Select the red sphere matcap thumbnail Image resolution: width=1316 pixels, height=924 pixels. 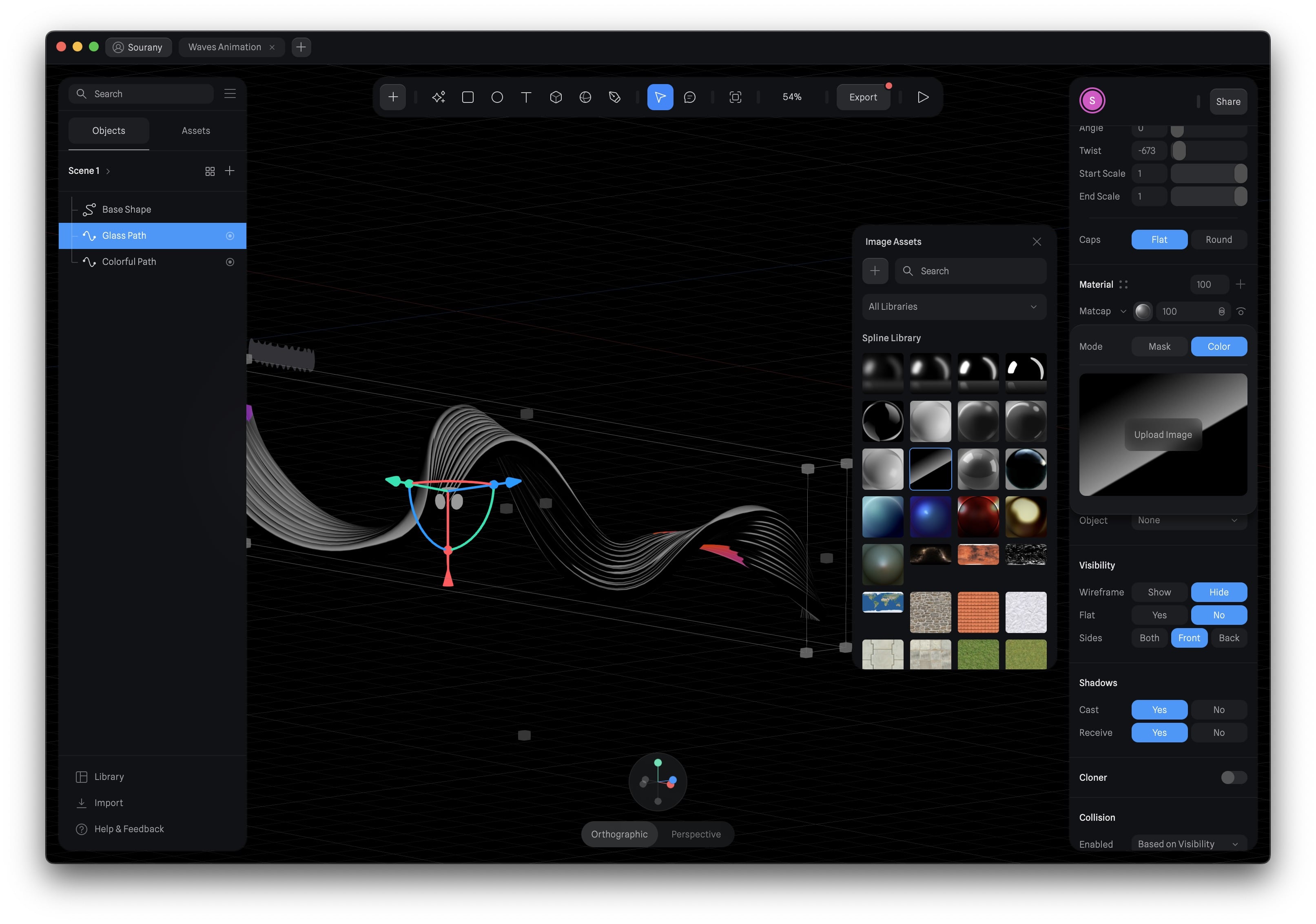point(978,516)
